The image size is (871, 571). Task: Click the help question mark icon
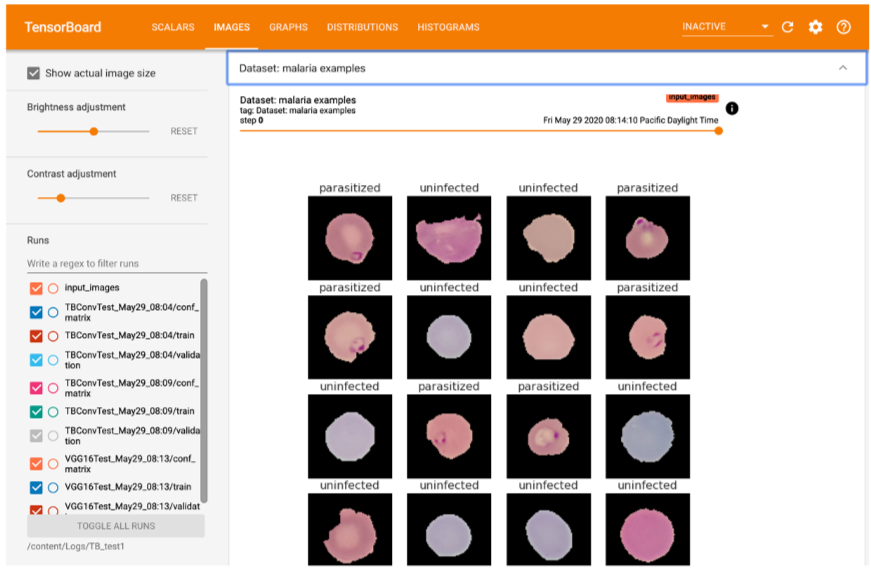pyautogui.click(x=843, y=27)
